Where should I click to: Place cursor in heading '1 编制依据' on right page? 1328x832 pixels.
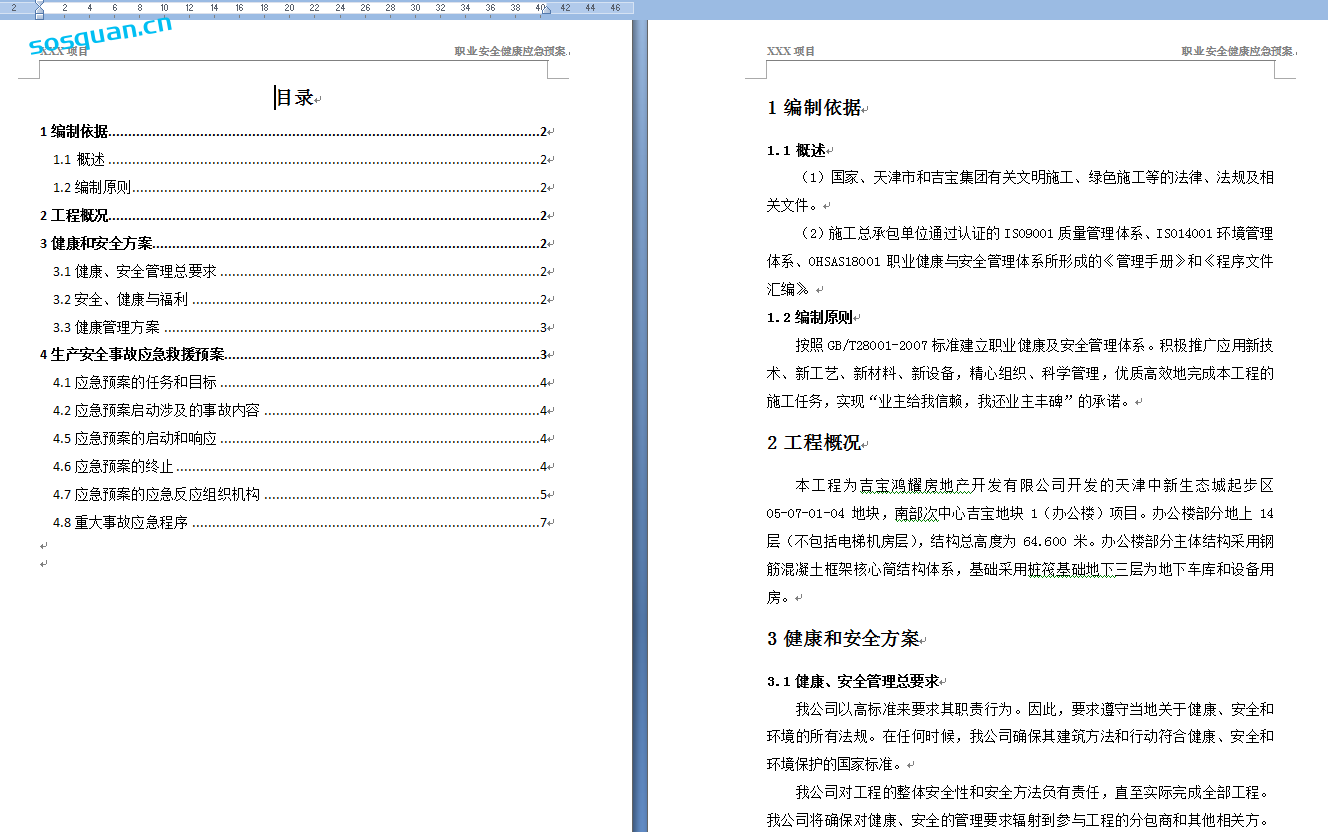tap(814, 108)
